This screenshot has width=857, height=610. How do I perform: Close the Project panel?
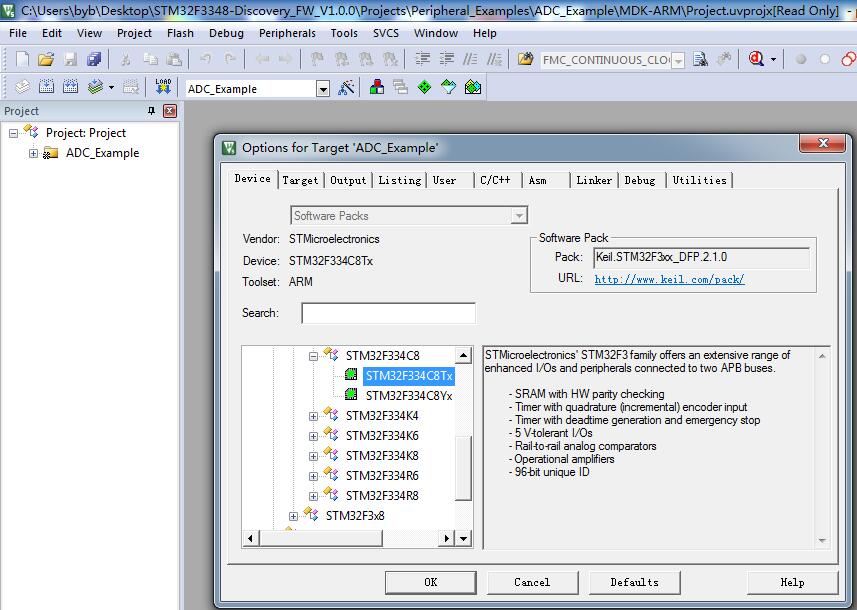tap(170, 111)
